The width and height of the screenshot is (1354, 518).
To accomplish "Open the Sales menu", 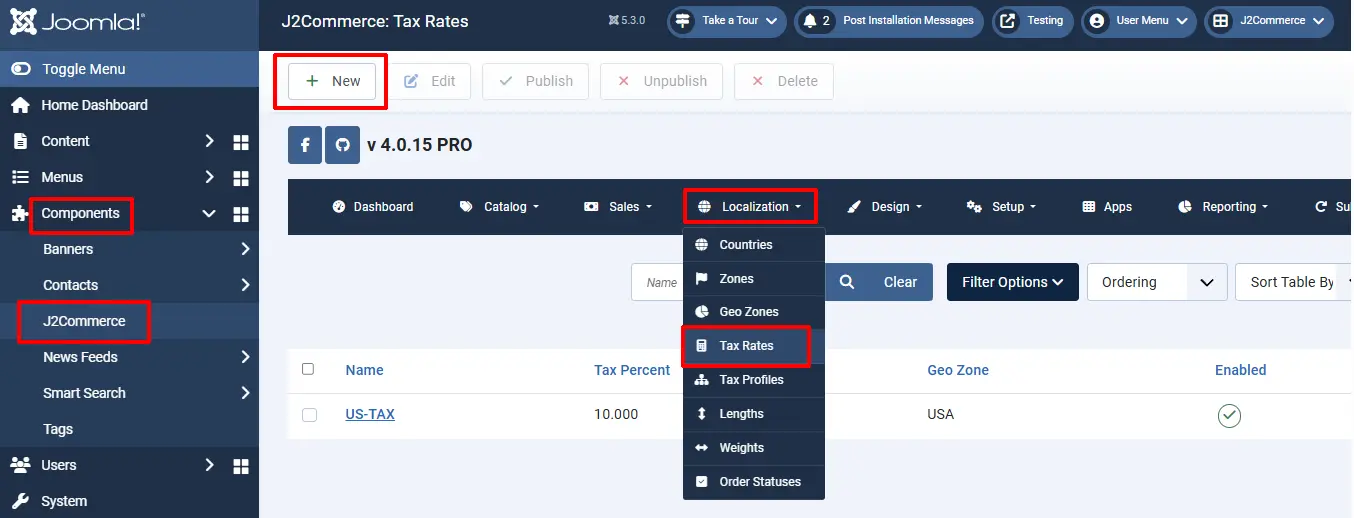I will click(x=617, y=207).
